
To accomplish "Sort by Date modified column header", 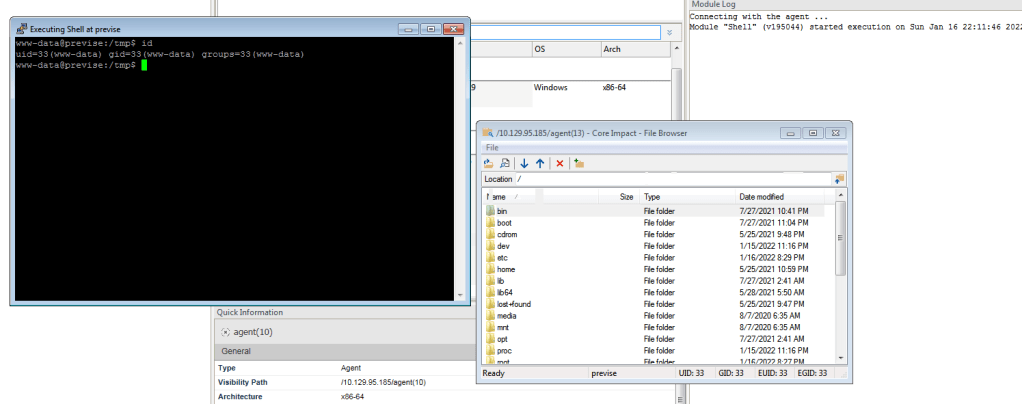I will [761, 197].
